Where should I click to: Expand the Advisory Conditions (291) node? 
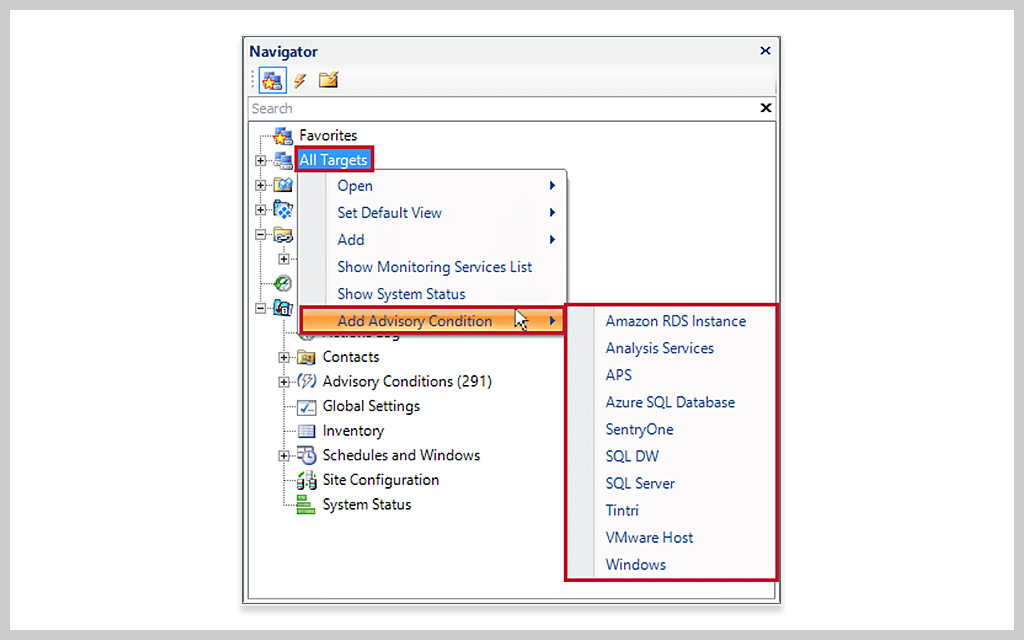(x=285, y=381)
